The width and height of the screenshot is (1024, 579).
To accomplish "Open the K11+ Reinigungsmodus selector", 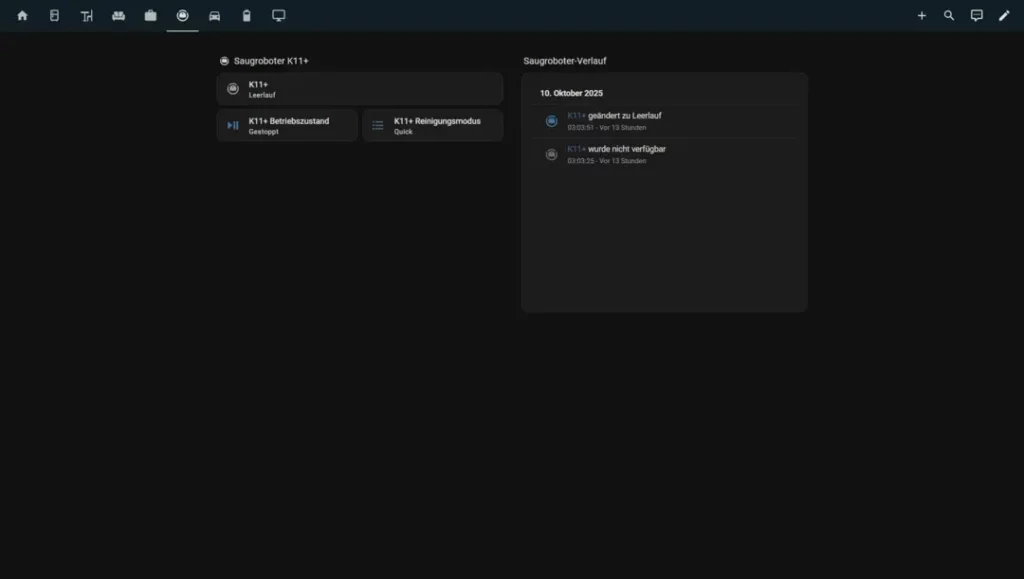I will click(x=432, y=126).
